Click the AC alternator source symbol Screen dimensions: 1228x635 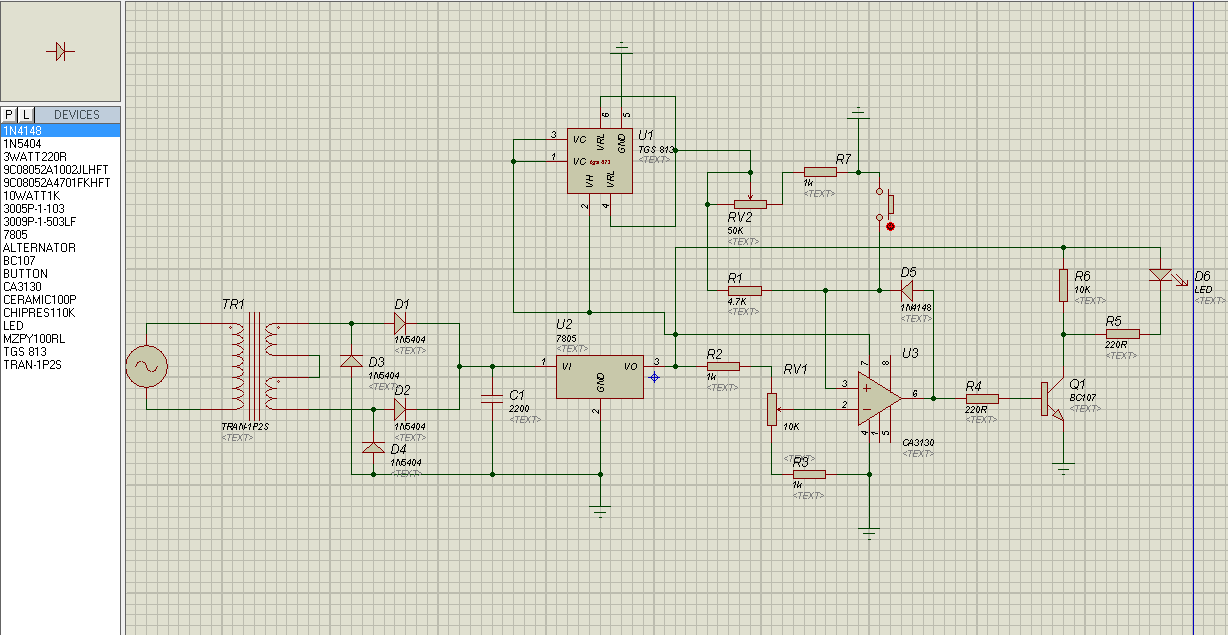146,367
